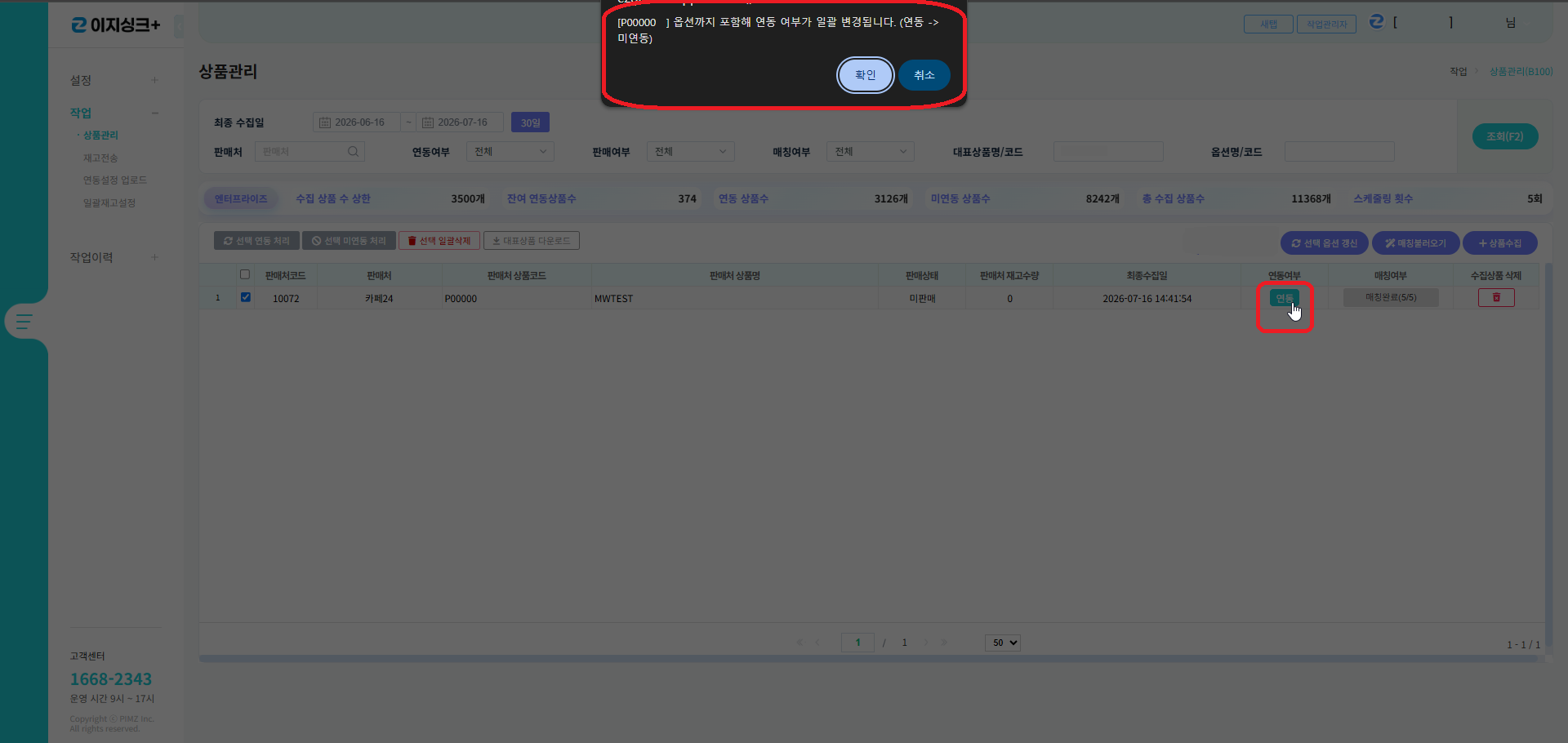Click the 대표상품명/코드 input field

click(x=1108, y=151)
